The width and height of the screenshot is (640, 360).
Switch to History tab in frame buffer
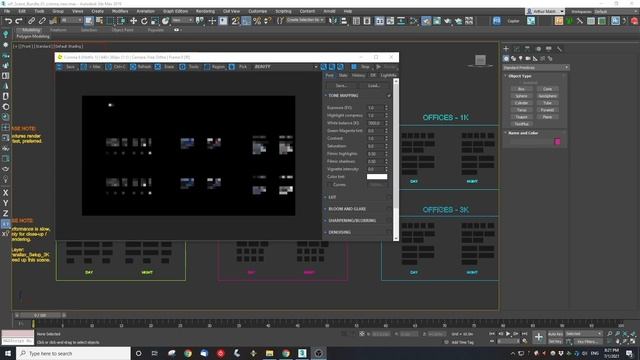tap(358, 76)
